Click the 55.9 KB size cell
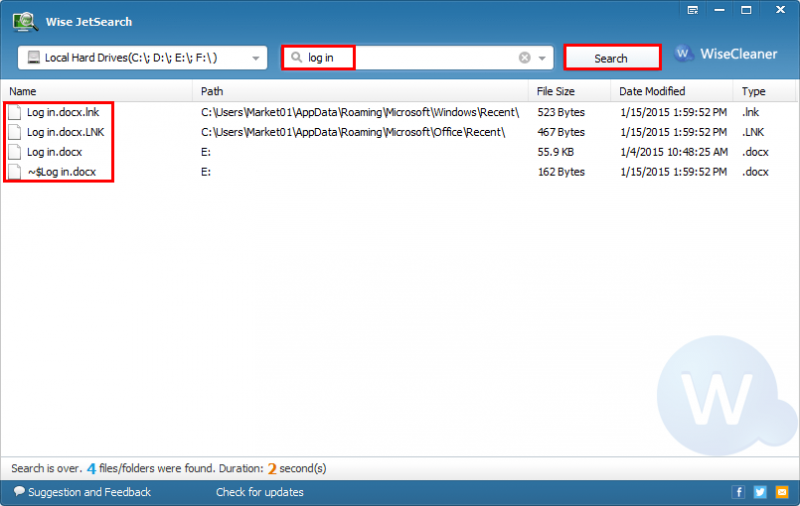 (x=556, y=152)
